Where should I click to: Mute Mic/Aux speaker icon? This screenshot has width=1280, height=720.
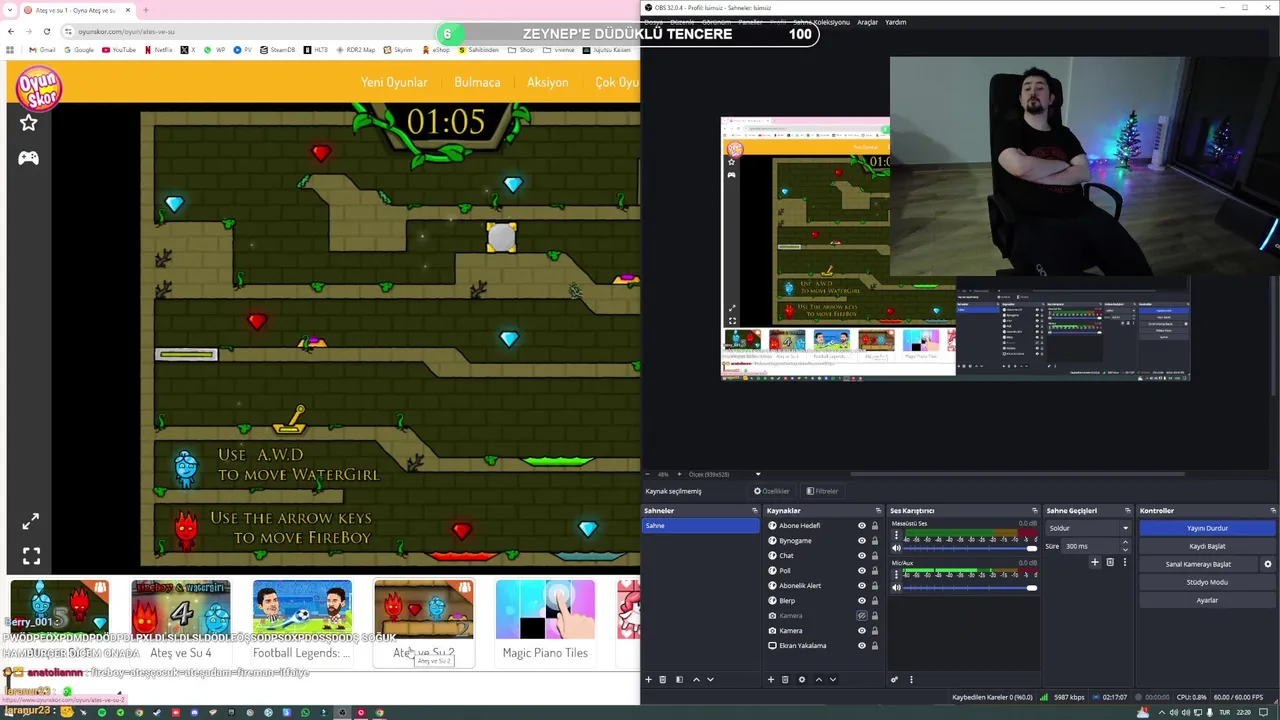coord(896,587)
